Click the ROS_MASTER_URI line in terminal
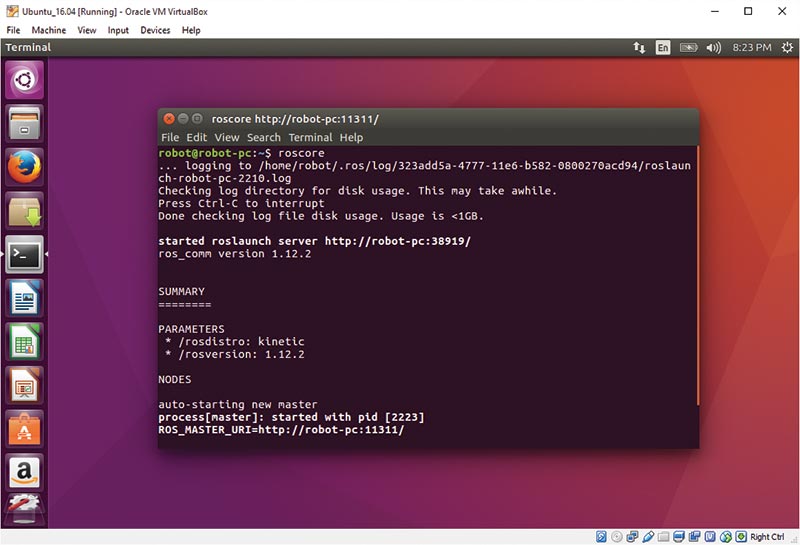 coord(281,430)
